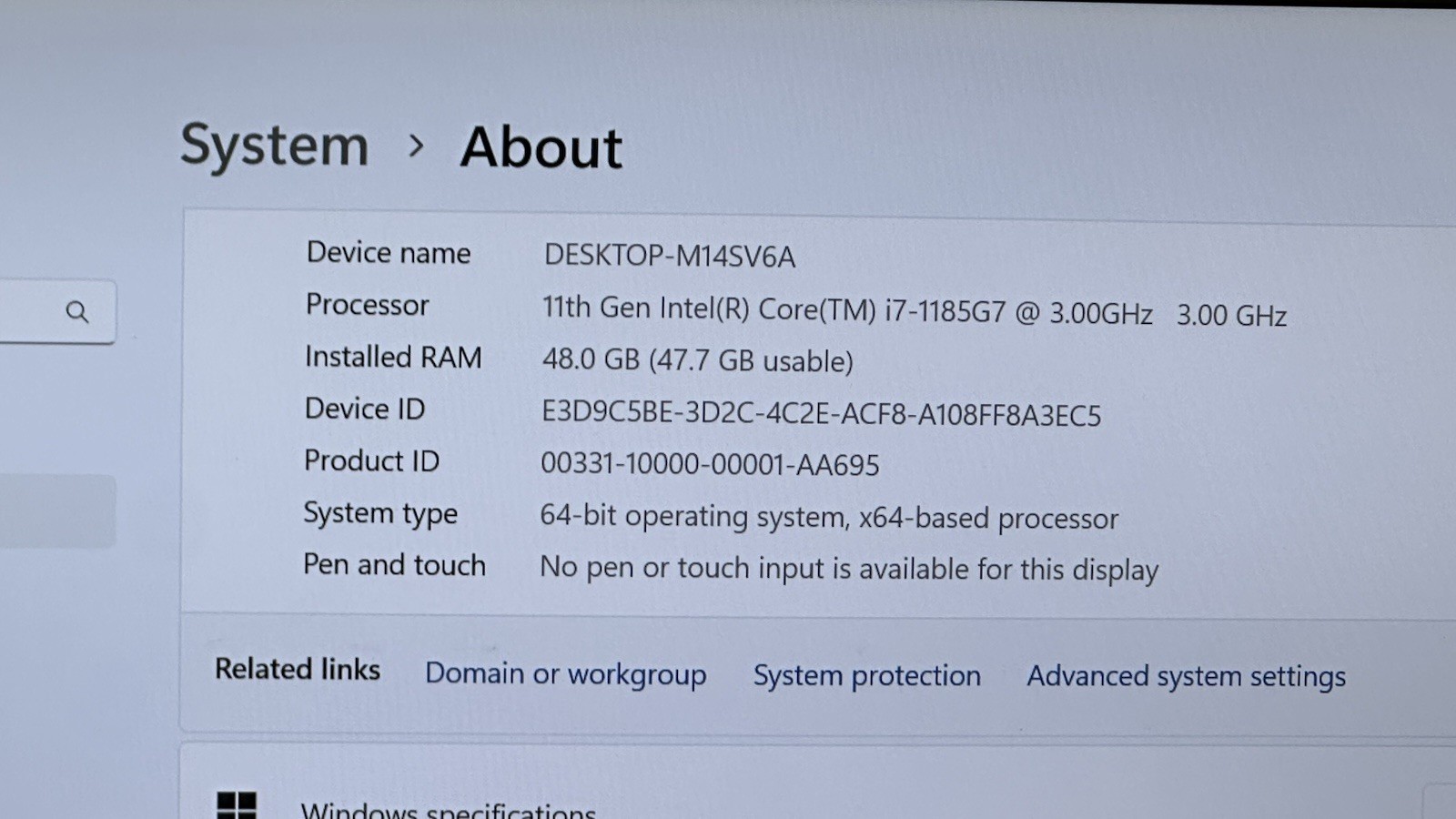Click the System type label
This screenshot has width=1456, height=819.
tap(379, 514)
